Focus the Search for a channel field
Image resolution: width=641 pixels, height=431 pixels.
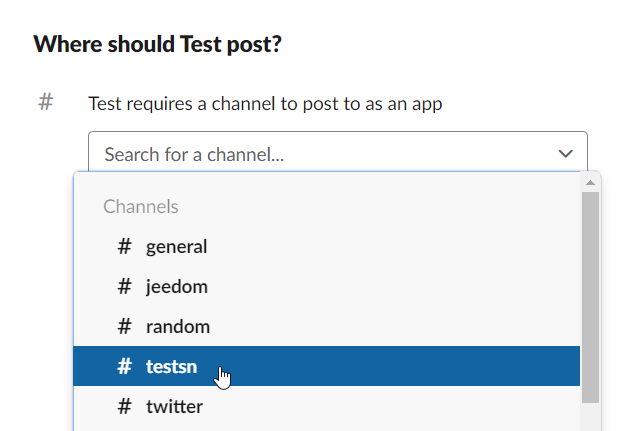coord(338,152)
